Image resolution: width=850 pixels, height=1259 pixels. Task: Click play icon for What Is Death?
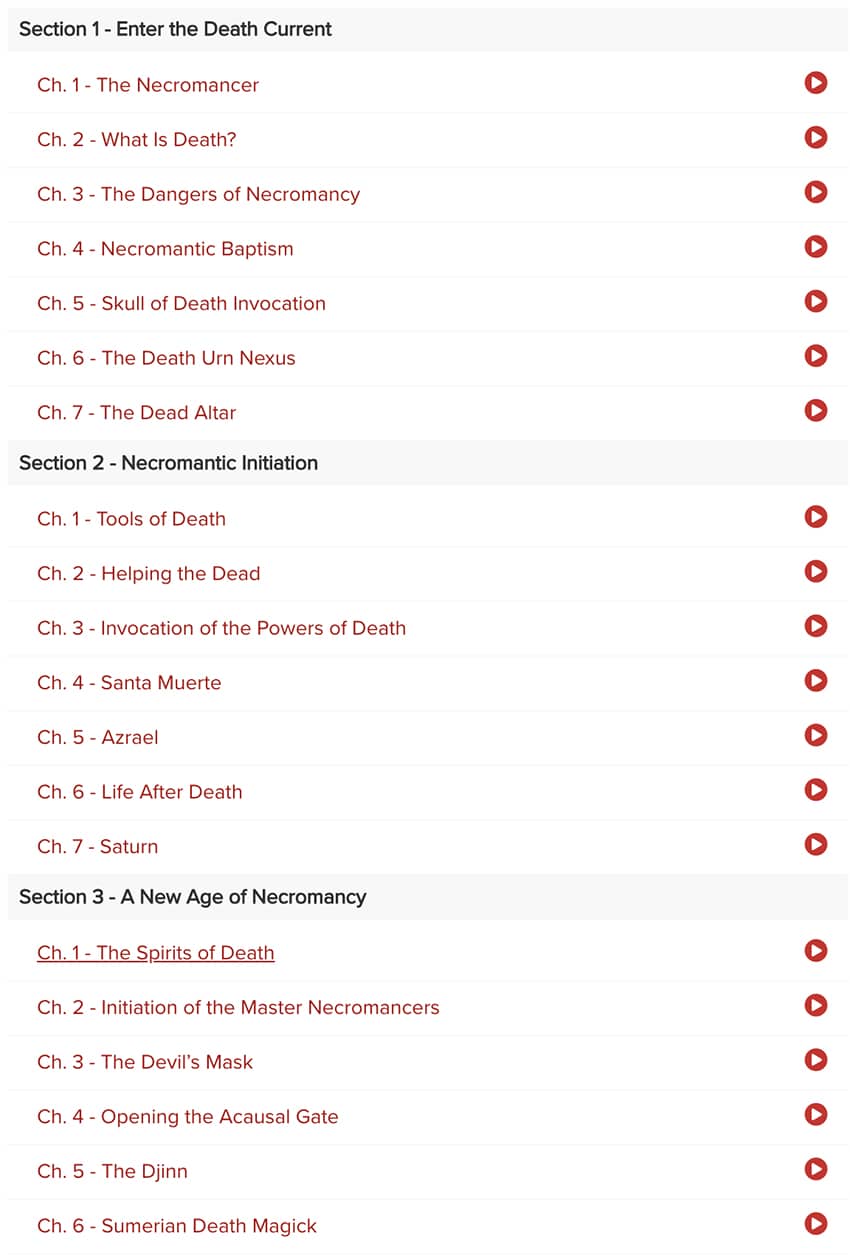pyautogui.click(x=815, y=137)
